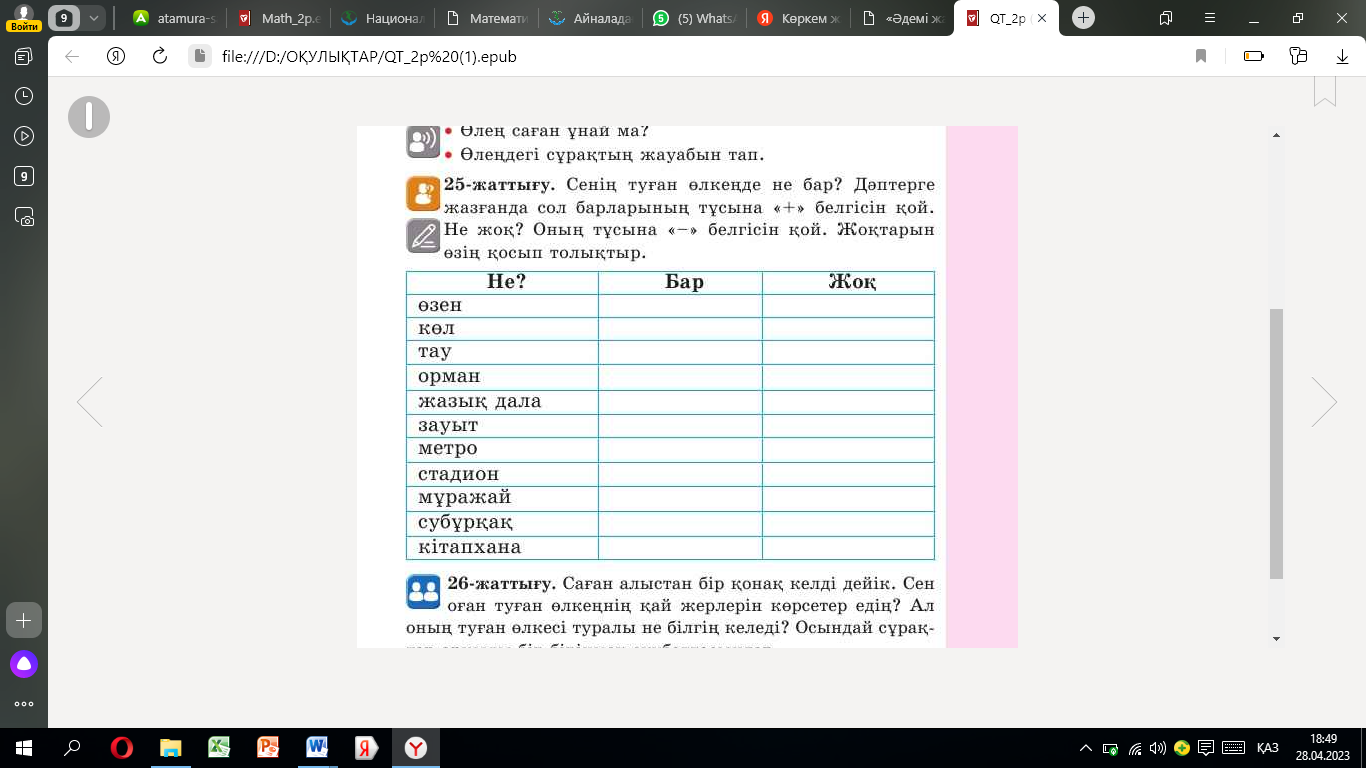1366x768 pixels.
Task: Click the address bar file URL
Action: [x=369, y=57]
